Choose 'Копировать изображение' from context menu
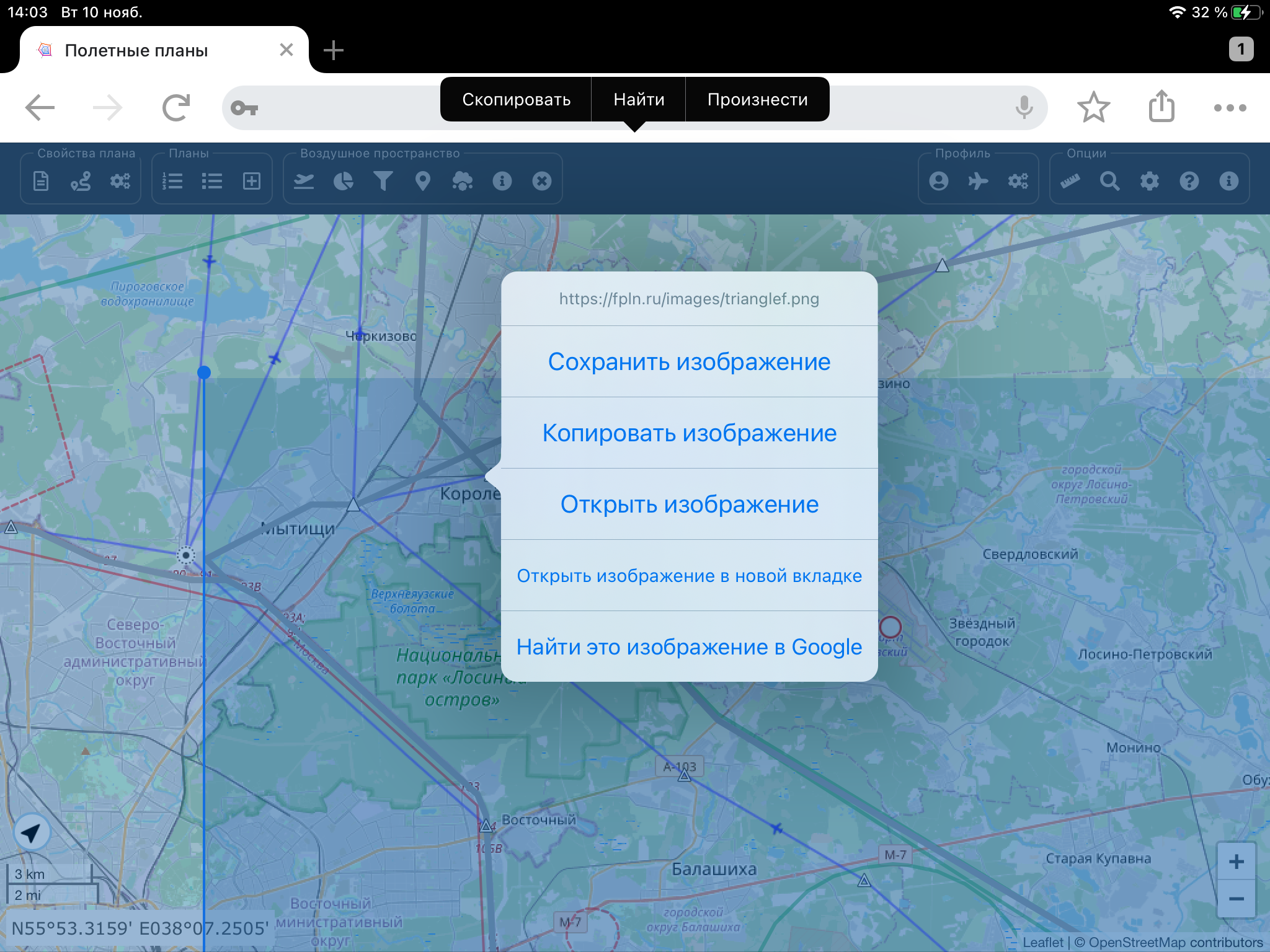Screen dimensions: 1270x952 689,433
